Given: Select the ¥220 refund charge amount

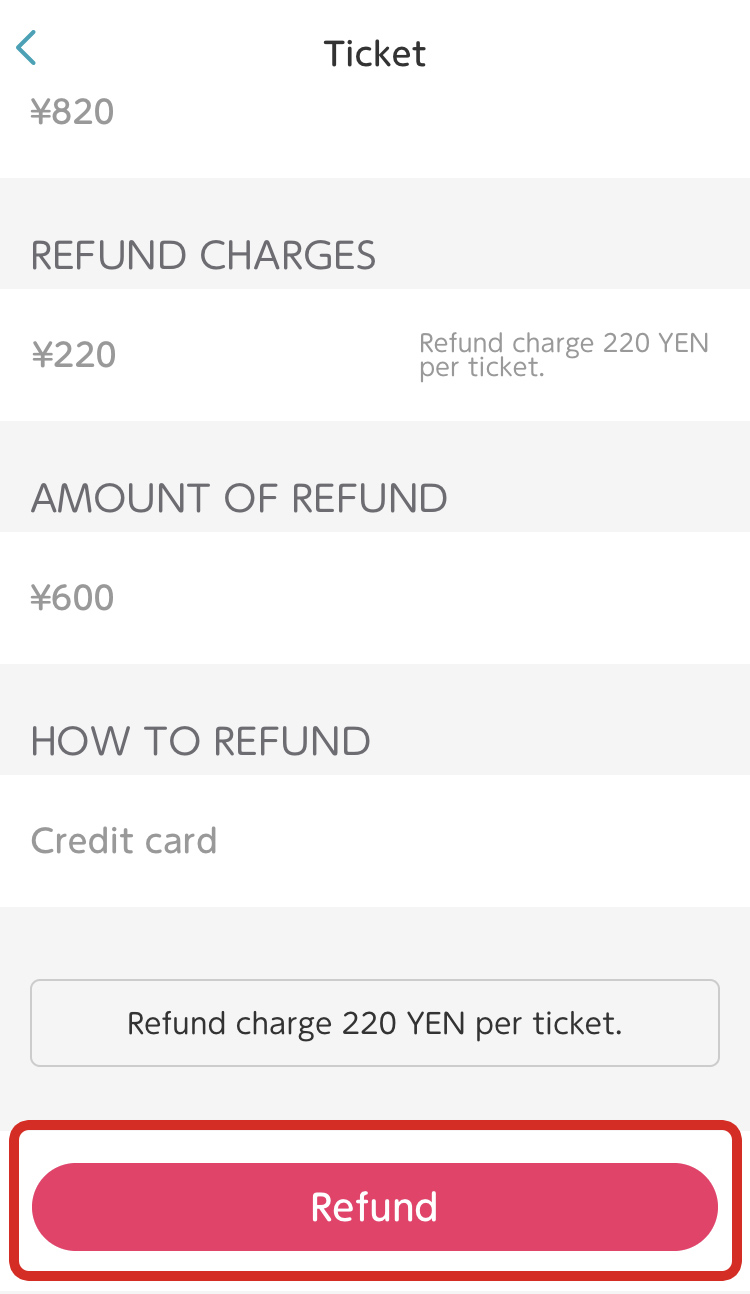Looking at the screenshot, I should coord(74,355).
